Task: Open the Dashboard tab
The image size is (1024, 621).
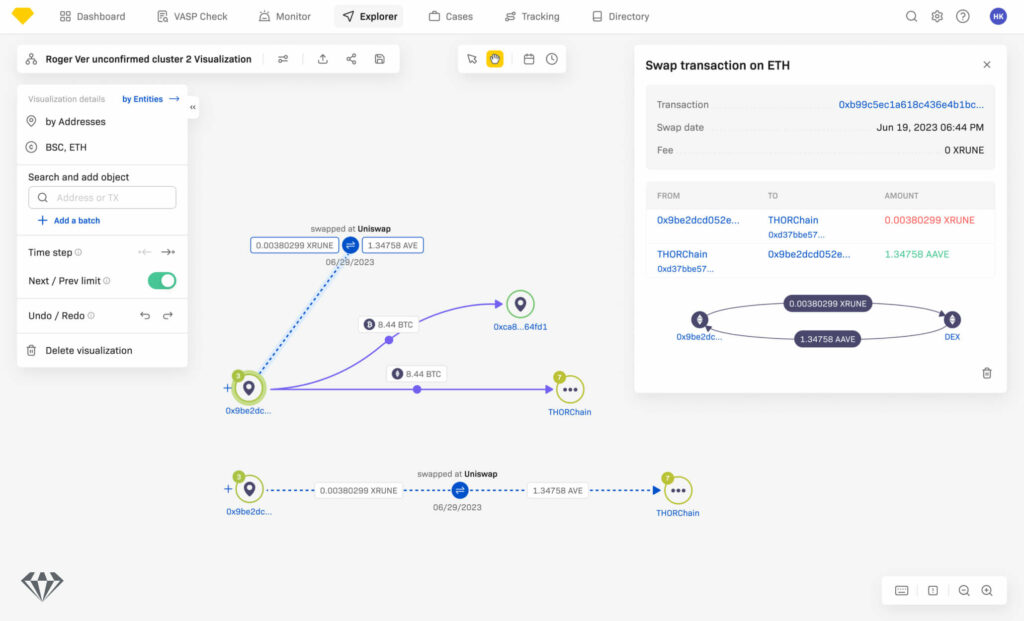Action: pyautogui.click(x=92, y=16)
